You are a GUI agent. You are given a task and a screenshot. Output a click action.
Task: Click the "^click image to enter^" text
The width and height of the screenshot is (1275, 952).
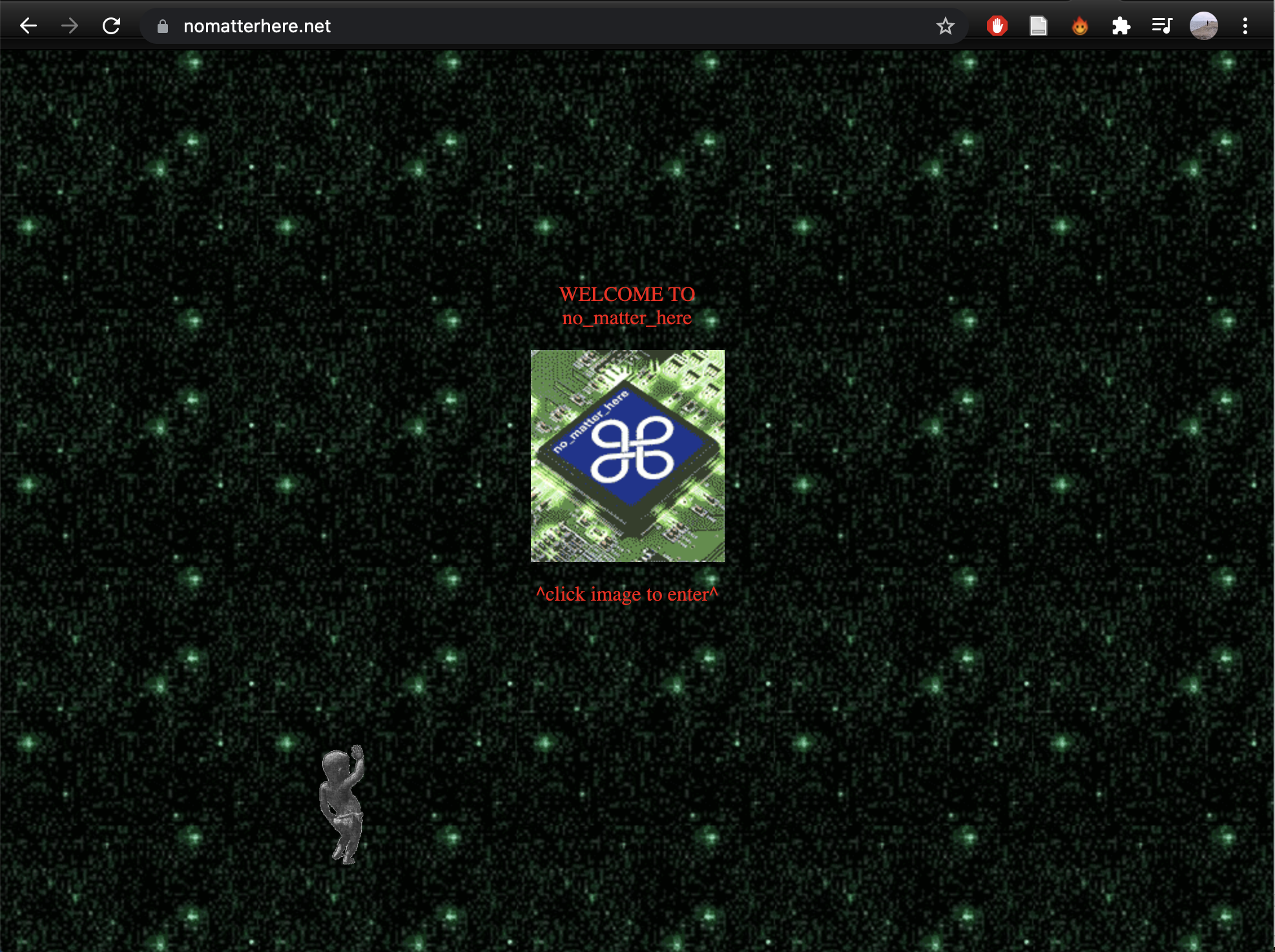[x=627, y=594]
